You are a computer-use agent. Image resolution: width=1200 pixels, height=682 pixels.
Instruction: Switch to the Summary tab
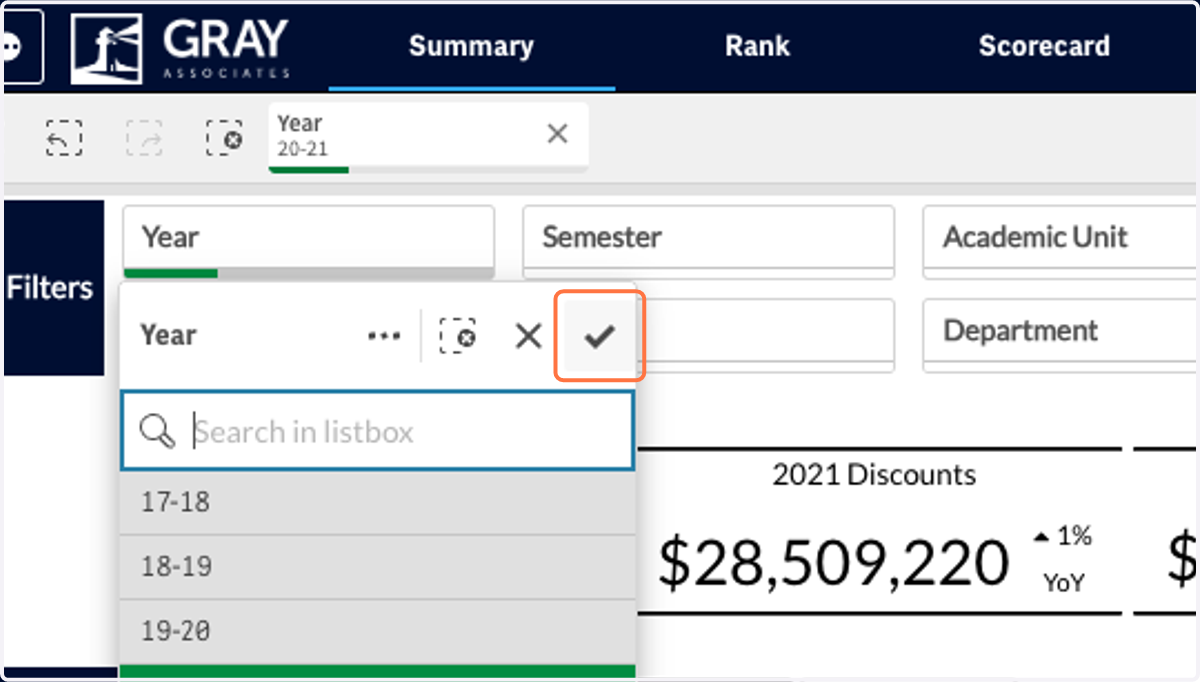coord(471,46)
